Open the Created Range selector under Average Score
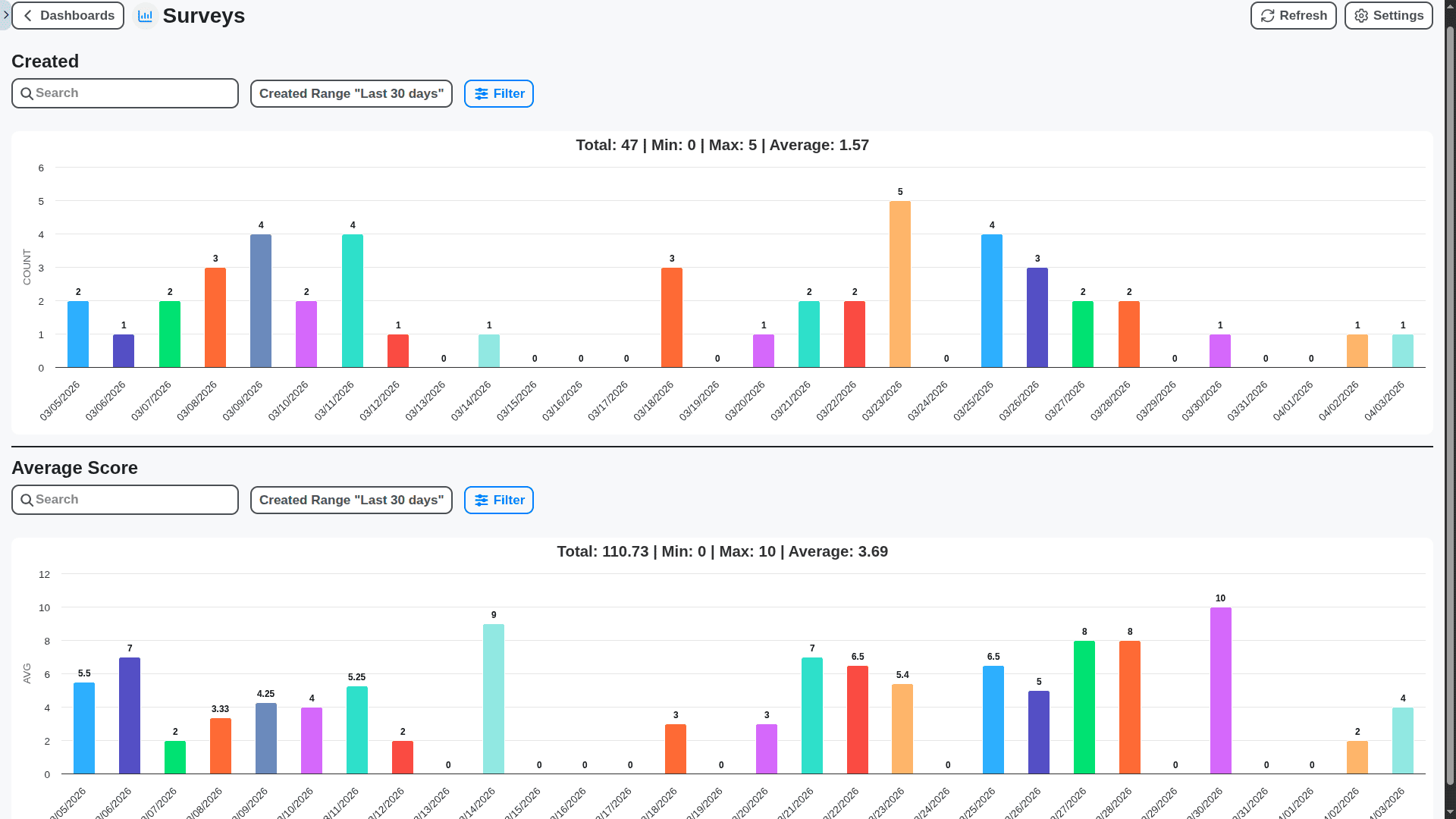The width and height of the screenshot is (1456, 819). tap(350, 500)
